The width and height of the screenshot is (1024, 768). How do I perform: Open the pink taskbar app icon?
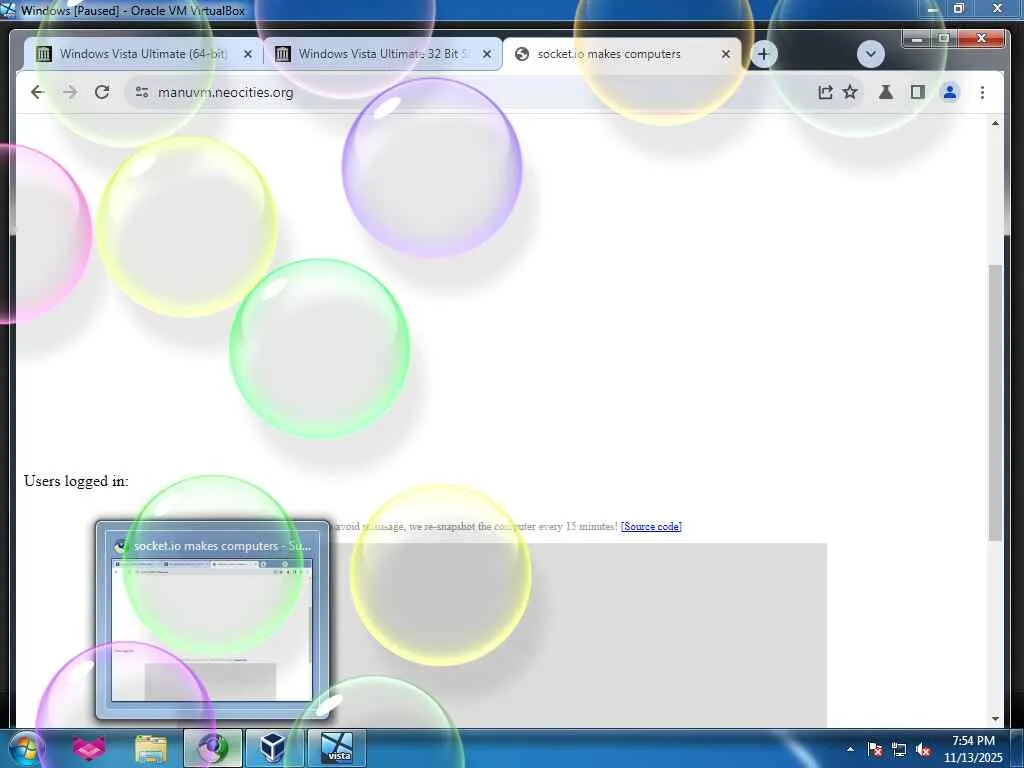[x=89, y=748]
